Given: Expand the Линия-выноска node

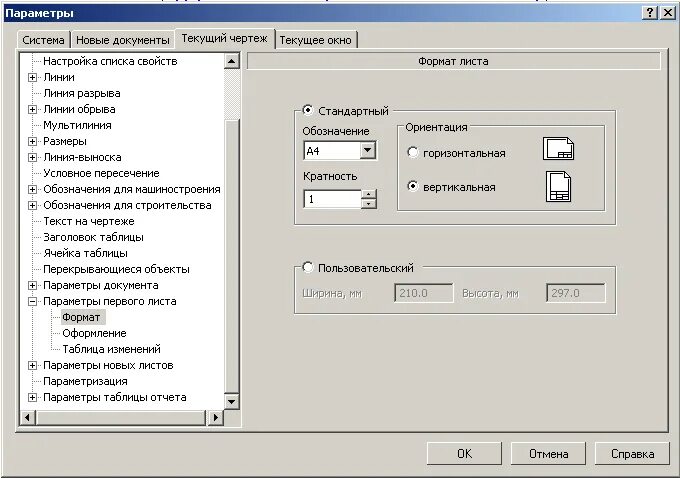Looking at the screenshot, I should [x=32, y=157].
